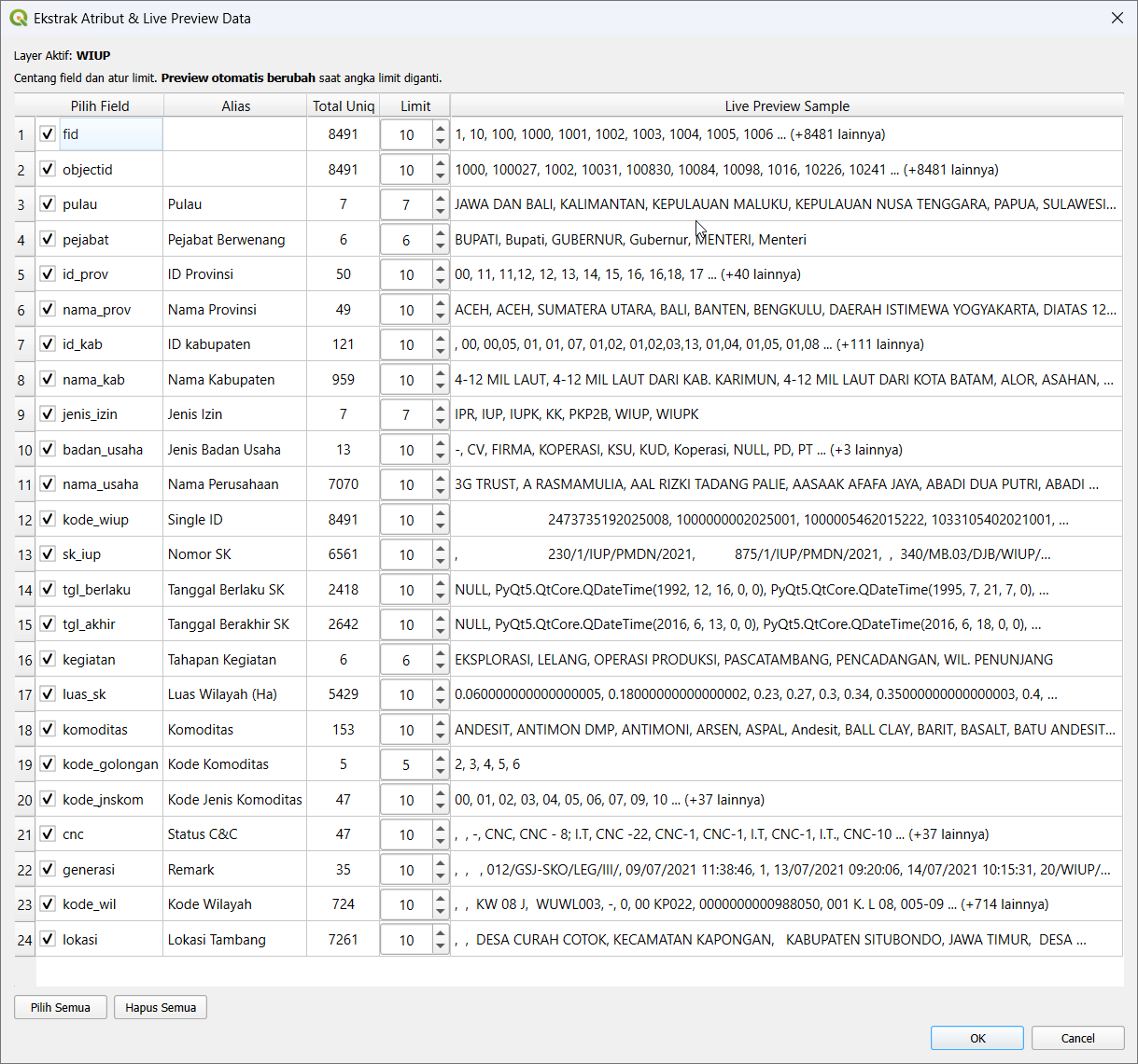This screenshot has width=1138, height=1064.
Task: Increase the komoditas limit spinner
Action: point(440,723)
